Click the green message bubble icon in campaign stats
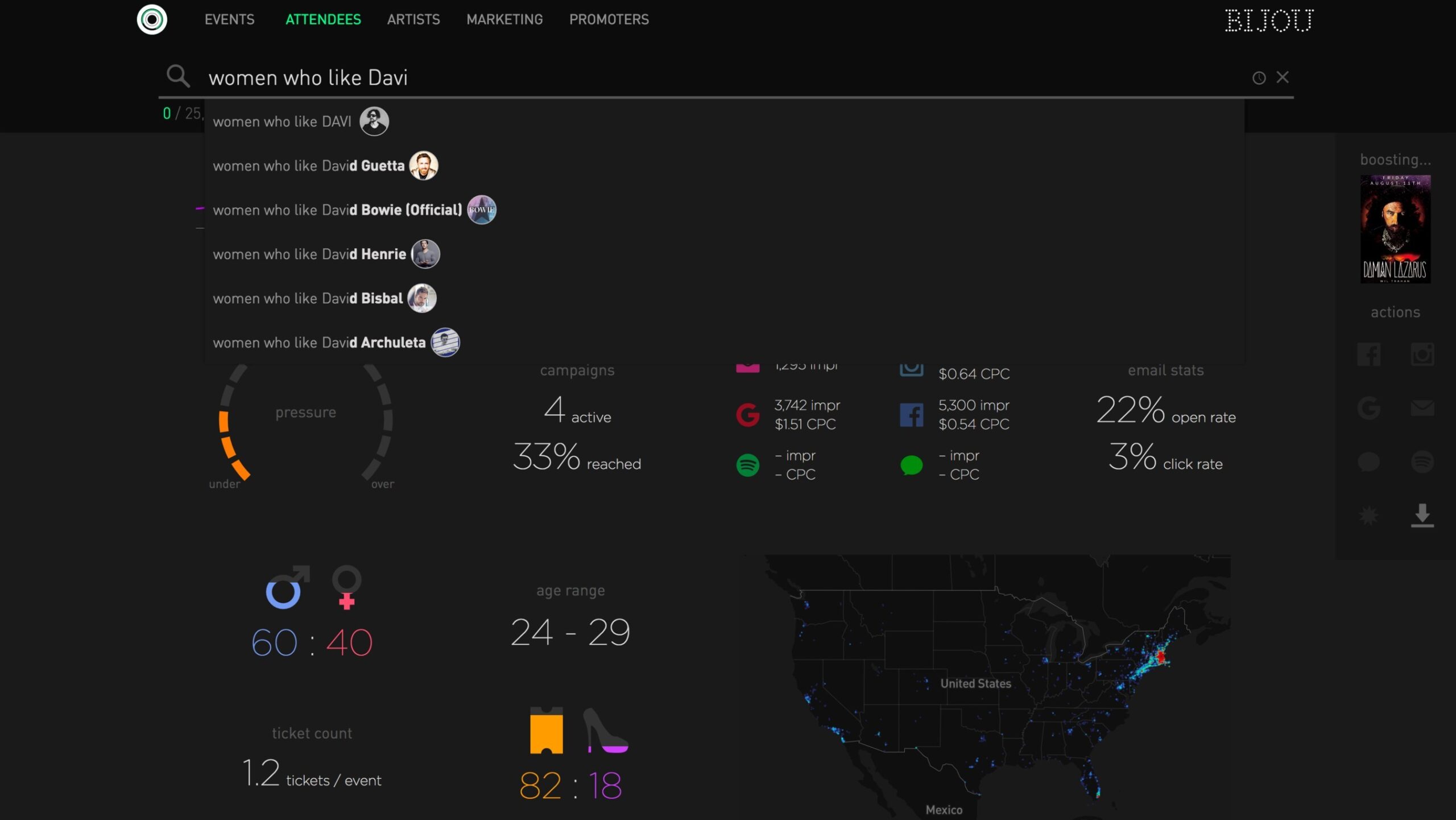This screenshot has height=820, width=1456. point(911,465)
